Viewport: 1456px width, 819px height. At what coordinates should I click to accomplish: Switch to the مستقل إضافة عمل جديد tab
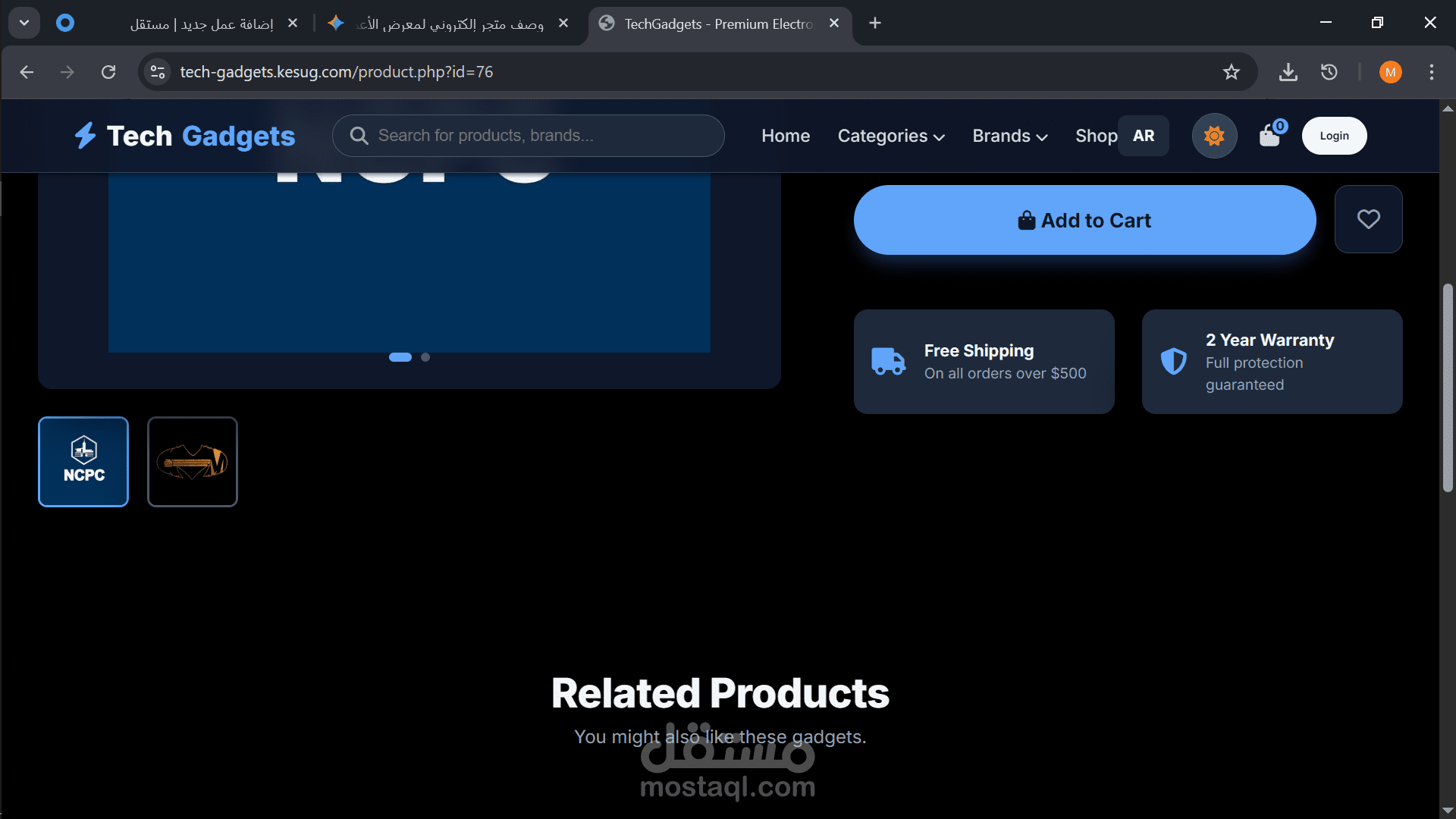(x=201, y=24)
